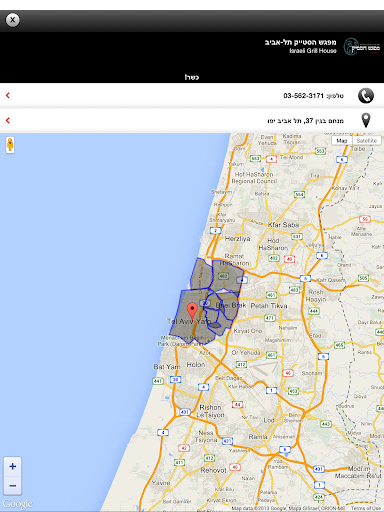
Task: Close the view with the X button
Action: coord(13,20)
